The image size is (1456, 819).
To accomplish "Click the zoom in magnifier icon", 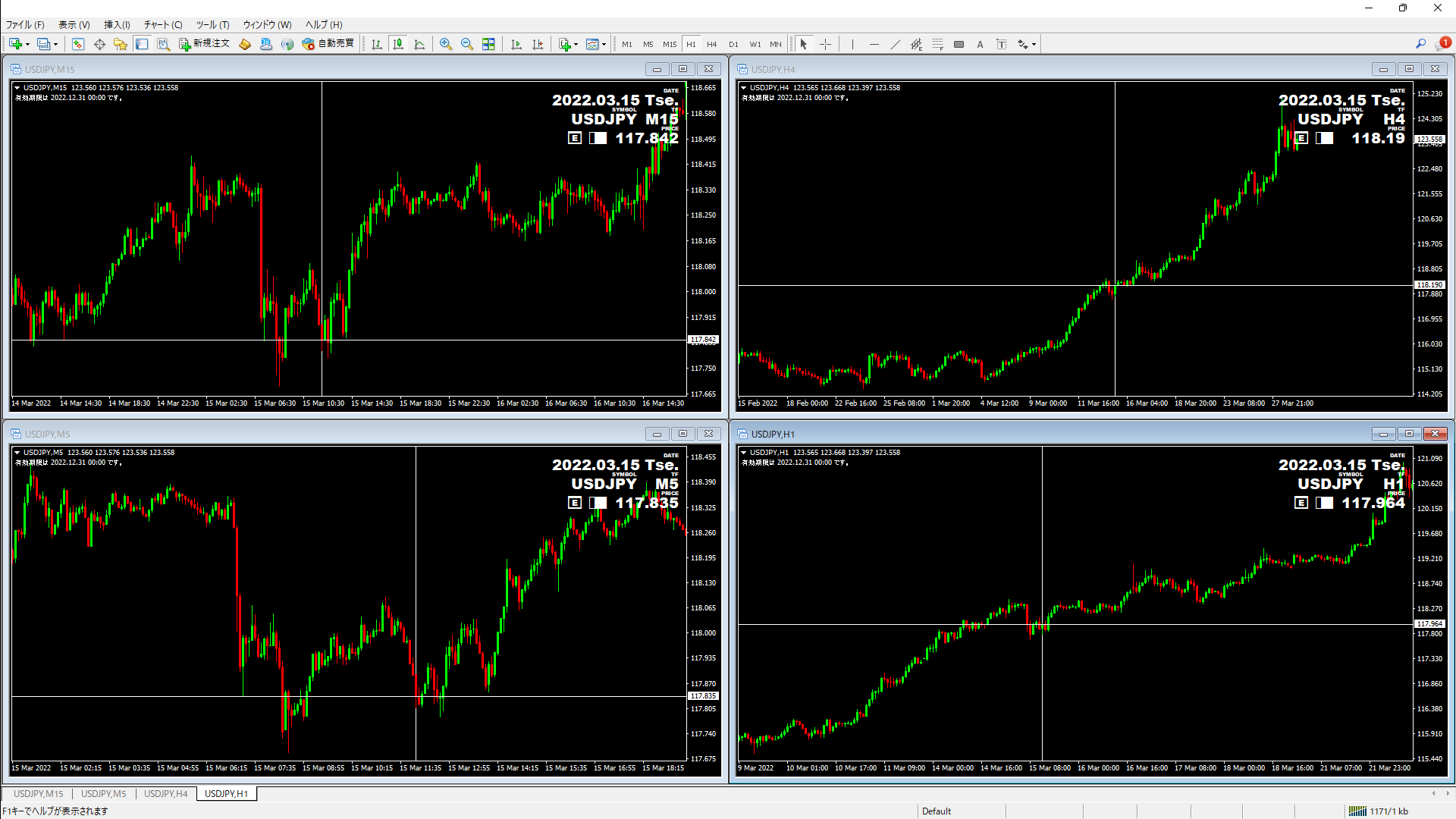I will [x=446, y=44].
